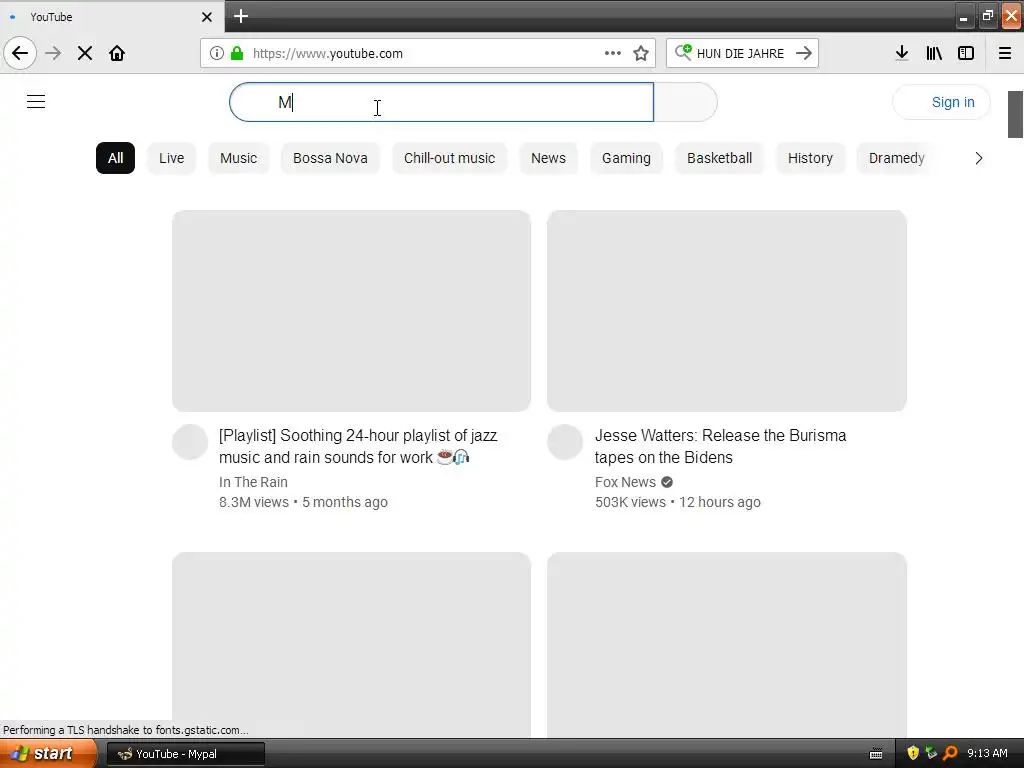This screenshot has width=1024, height=768.
Task: Open the Downloads arrow icon
Action: tap(902, 53)
